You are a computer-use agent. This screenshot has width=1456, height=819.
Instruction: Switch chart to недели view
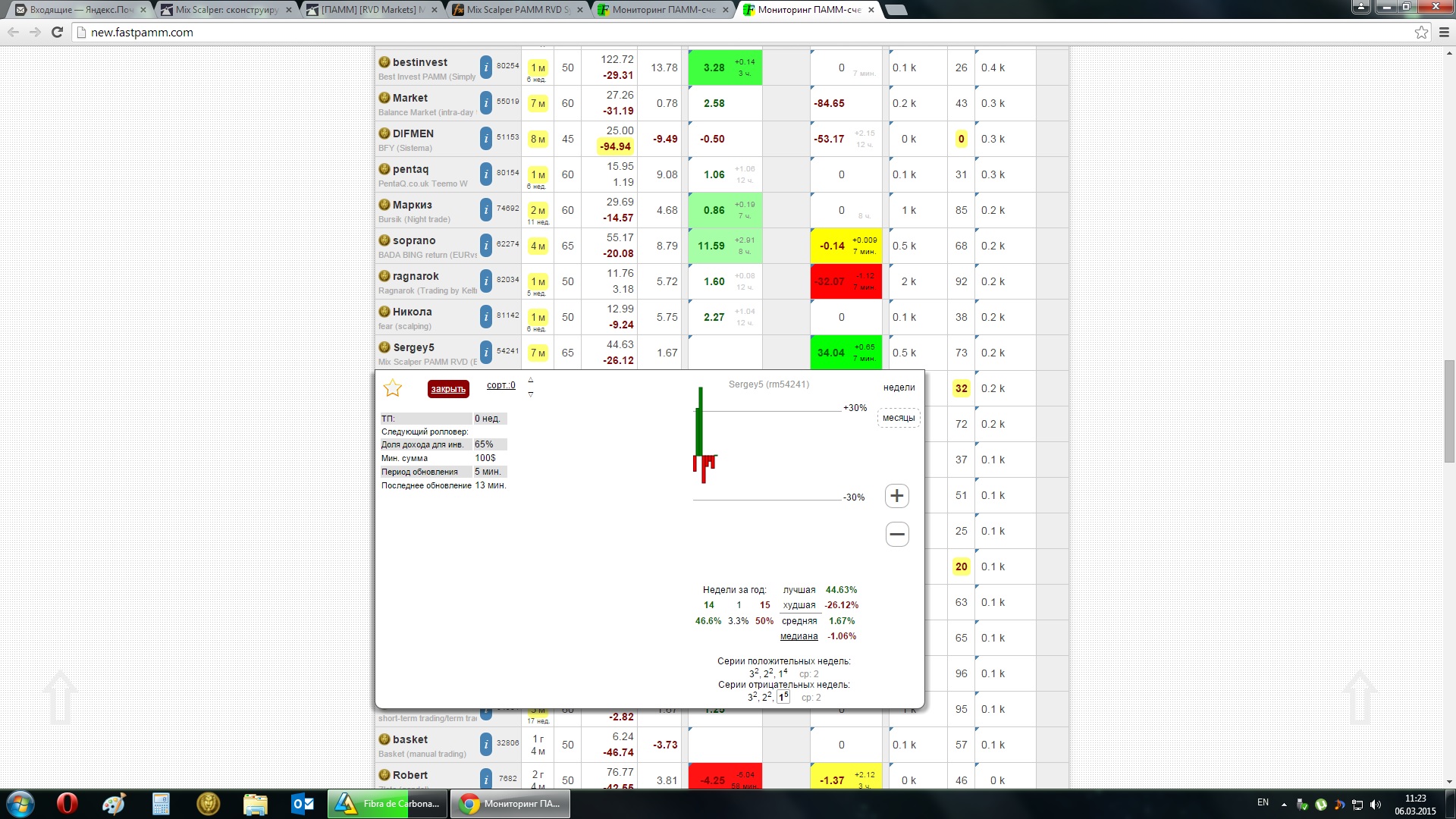coord(899,388)
